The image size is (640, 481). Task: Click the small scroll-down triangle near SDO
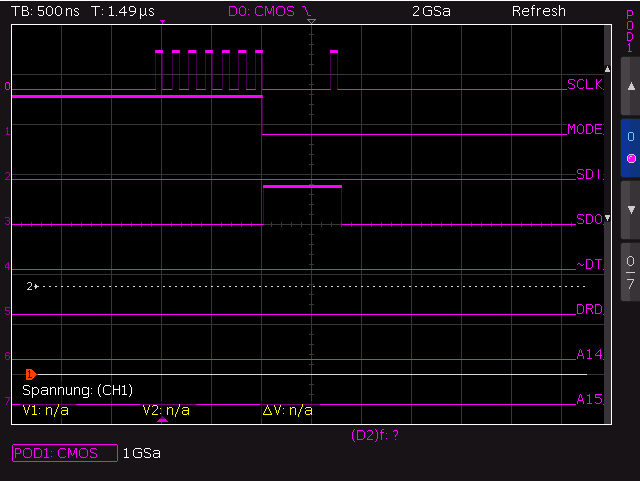pyautogui.click(x=607, y=218)
